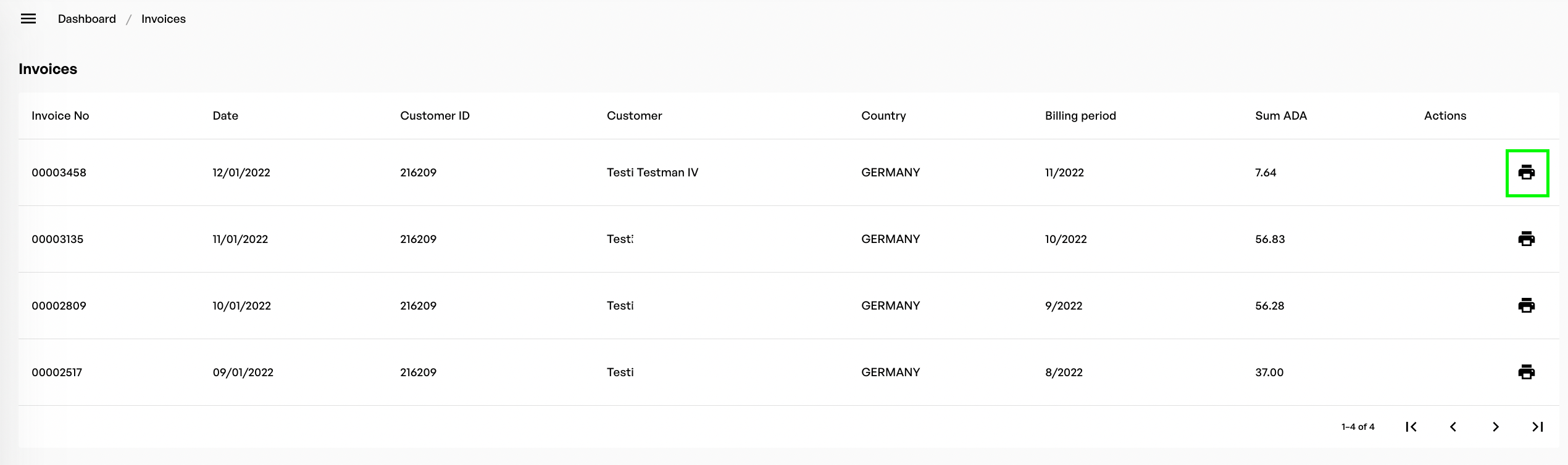The height and width of the screenshot is (465, 1568).
Task: Select the row with invoice number 00002809
Action: [59, 306]
